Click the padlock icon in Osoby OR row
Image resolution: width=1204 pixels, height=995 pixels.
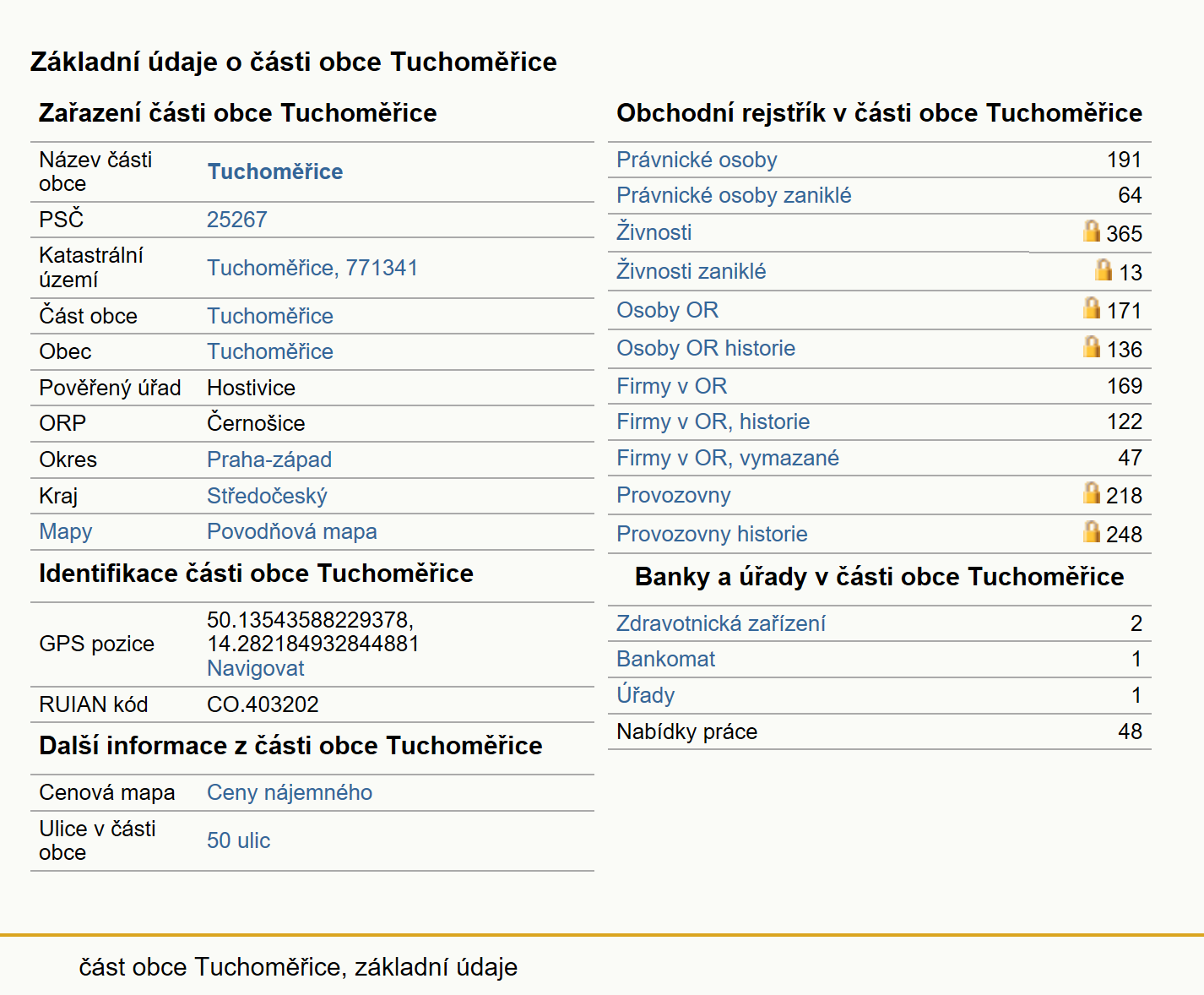(x=1092, y=307)
